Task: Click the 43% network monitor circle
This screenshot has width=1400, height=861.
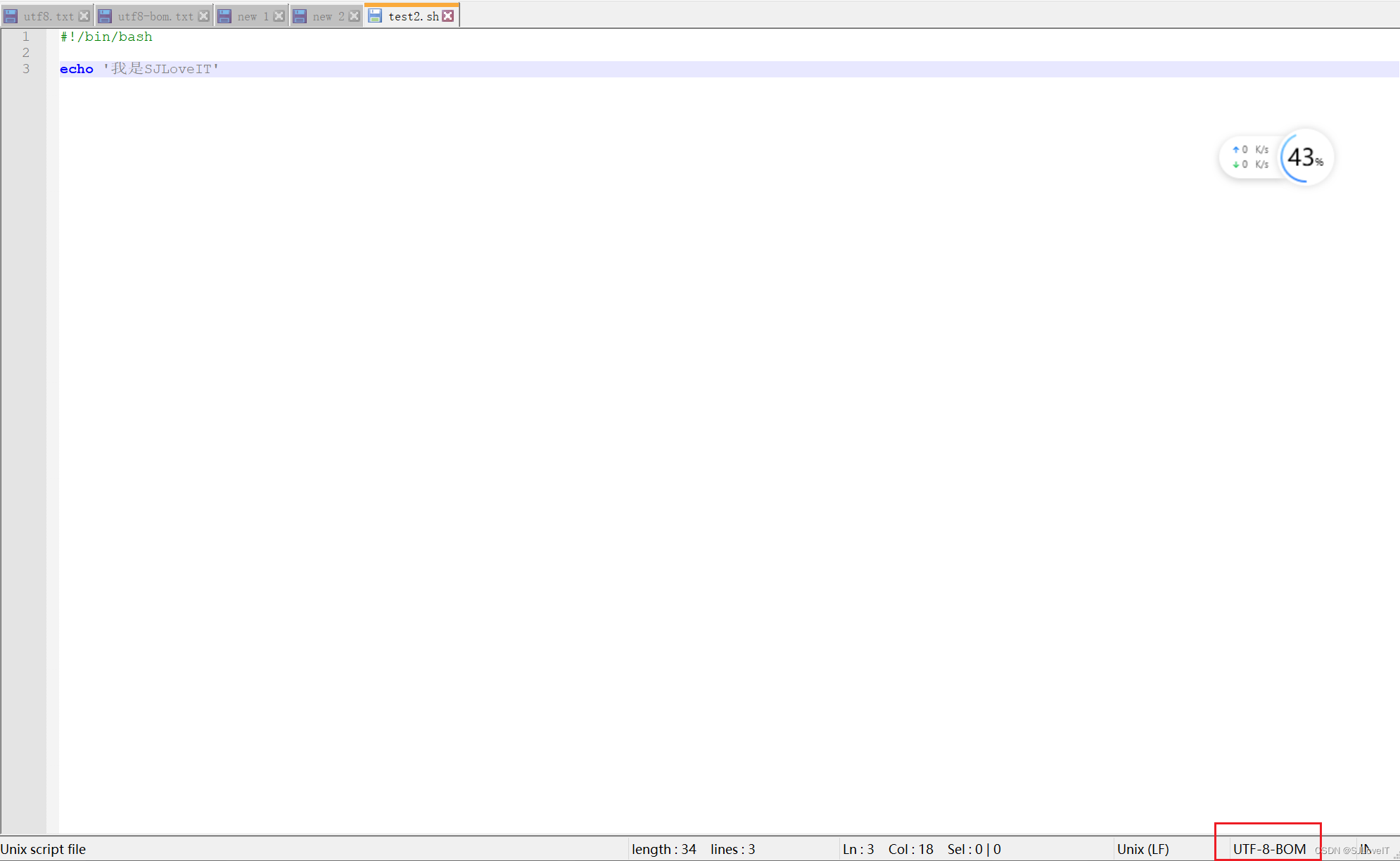Action: coord(1304,157)
